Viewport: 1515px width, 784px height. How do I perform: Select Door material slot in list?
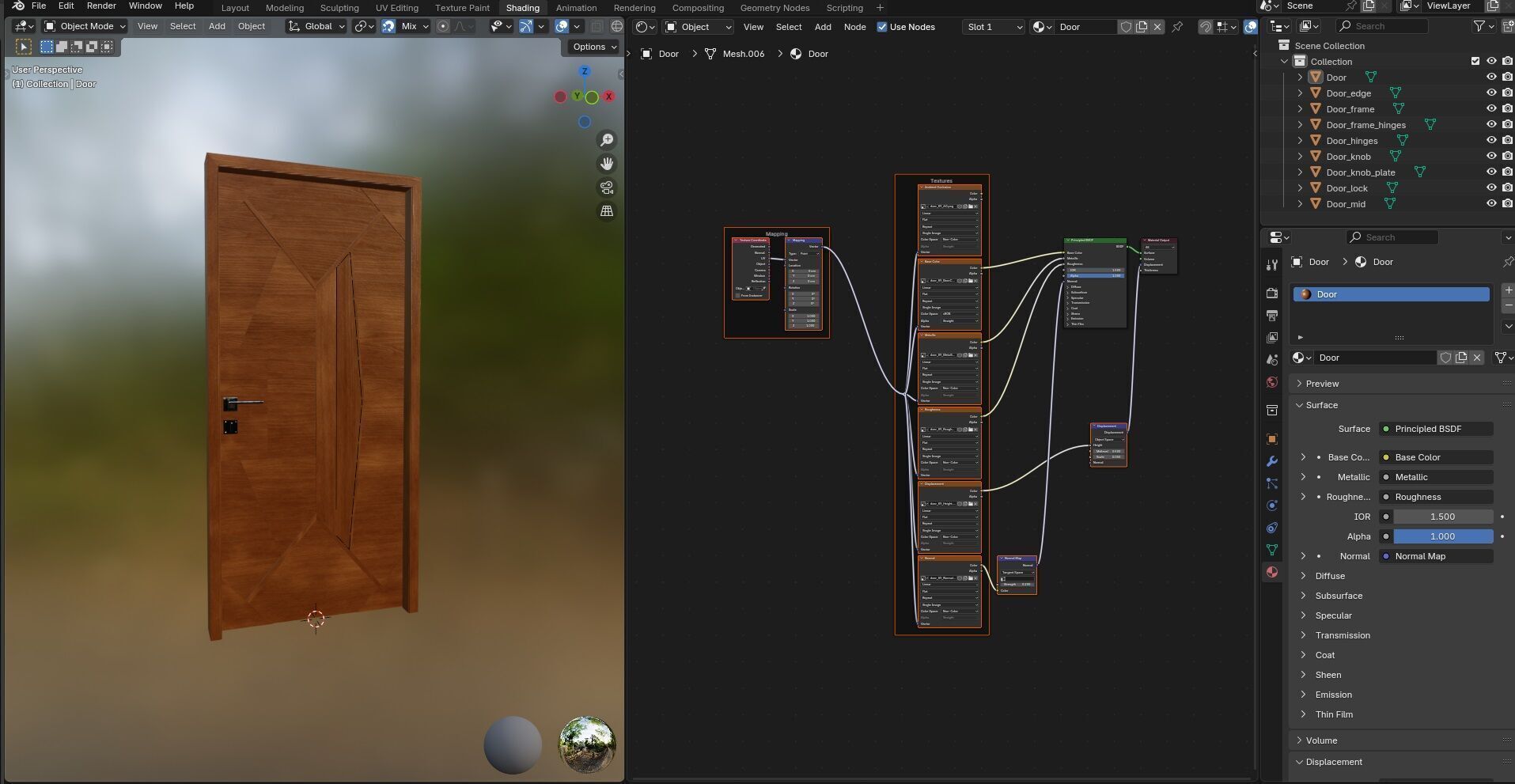(1391, 294)
